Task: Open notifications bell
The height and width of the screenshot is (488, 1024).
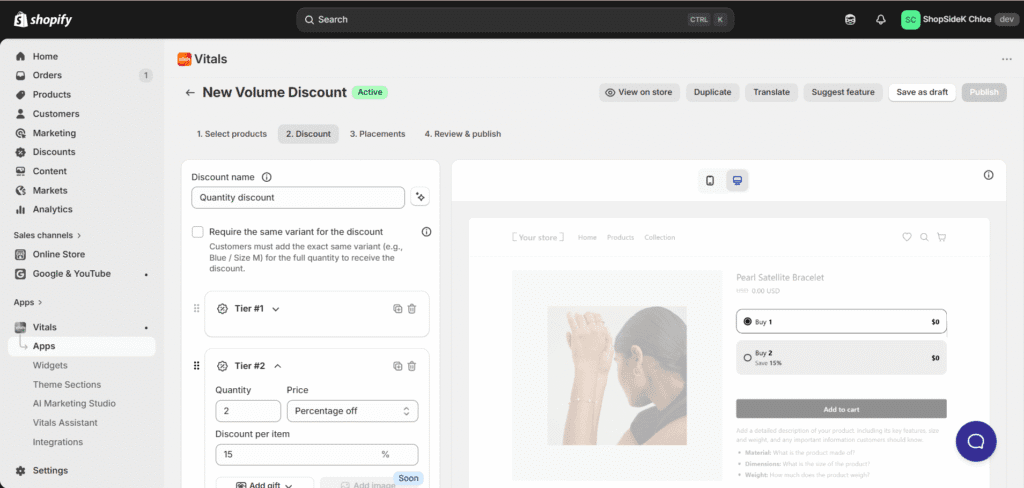Action: coord(880,20)
